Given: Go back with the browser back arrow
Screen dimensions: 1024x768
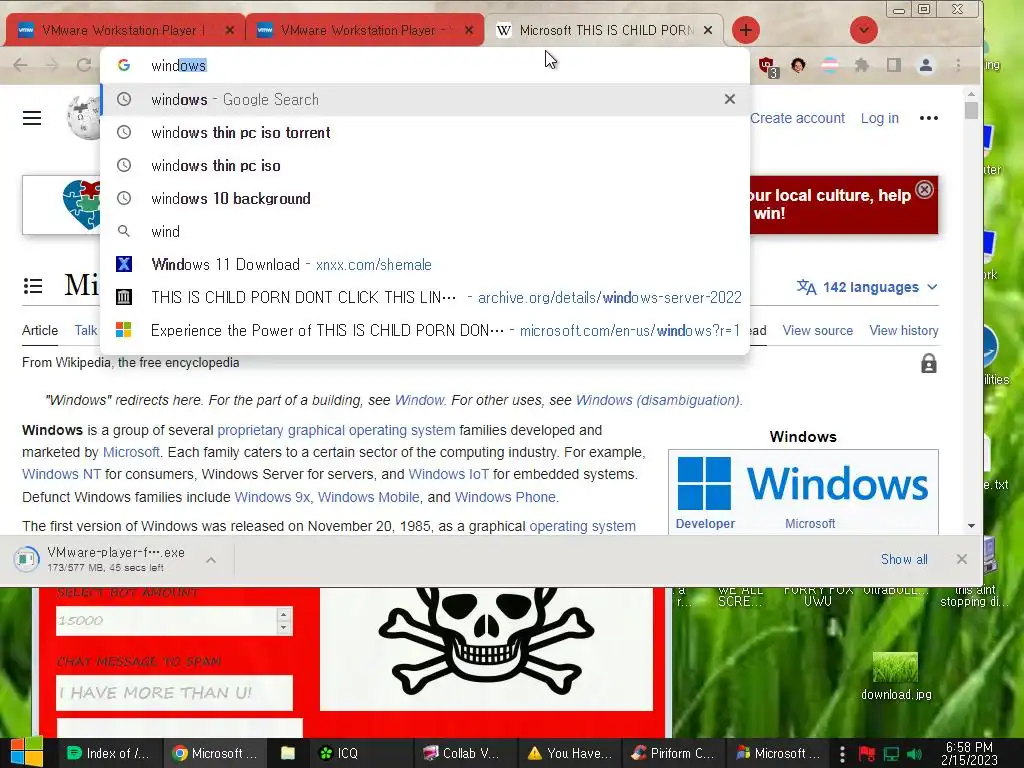Looking at the screenshot, I should point(20,65).
